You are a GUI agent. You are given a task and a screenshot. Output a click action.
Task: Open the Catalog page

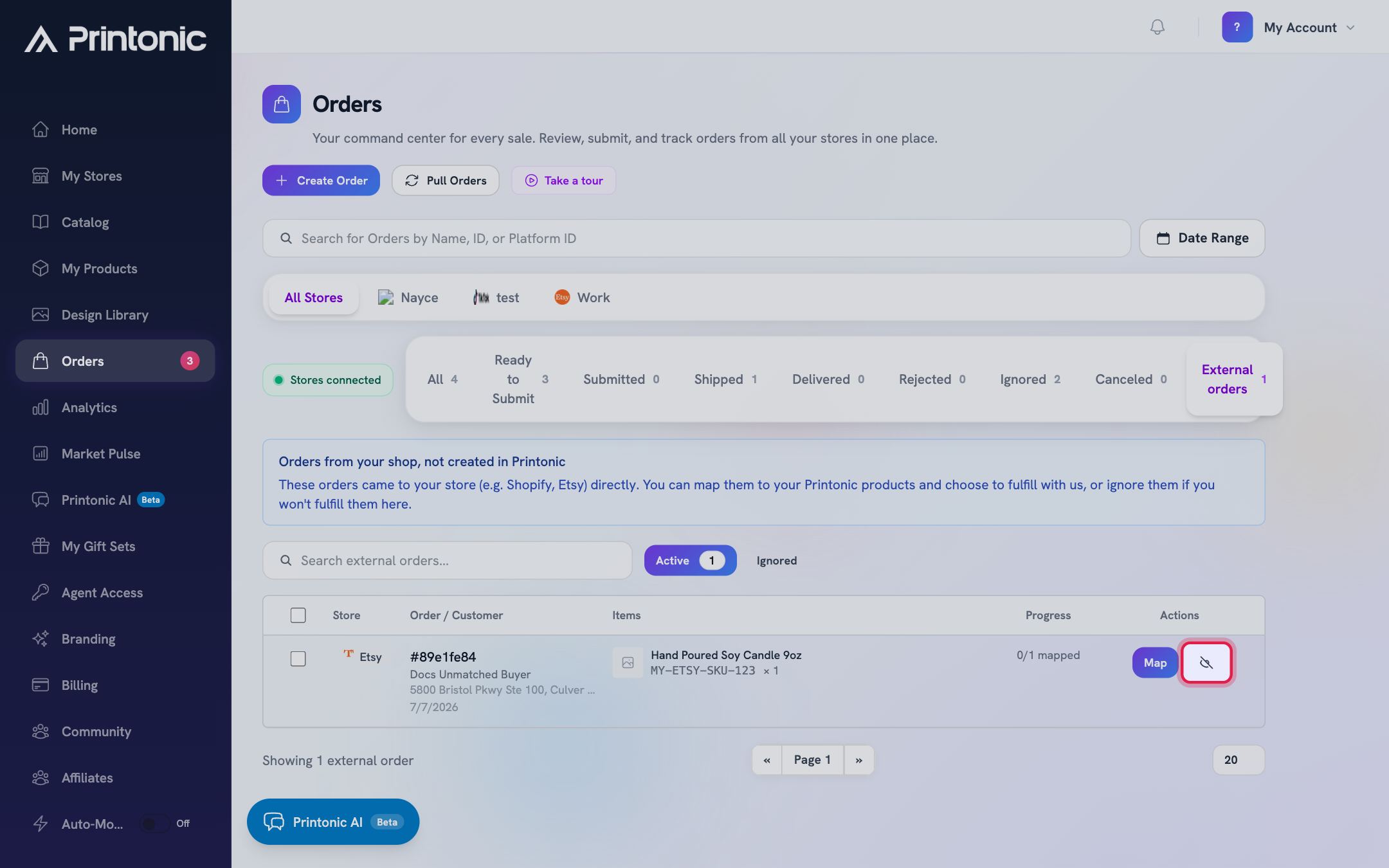(115, 222)
